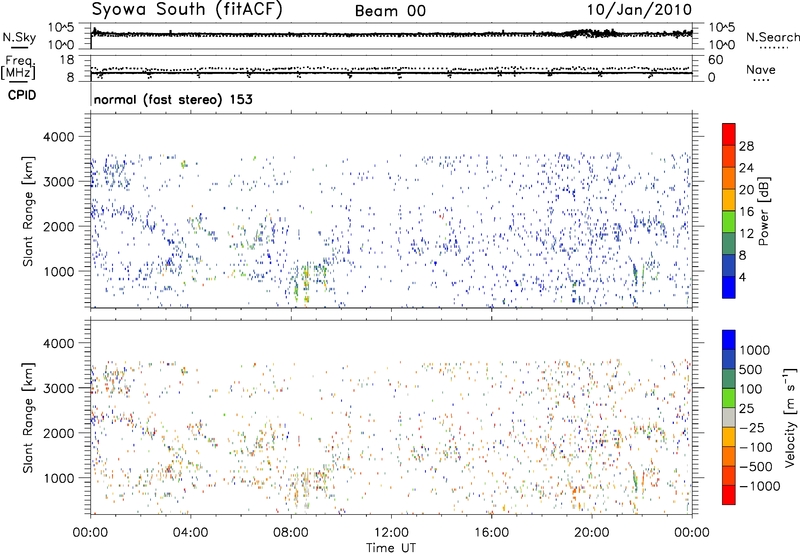The image size is (800, 554).
Task: Click the "60" tick on Nave axis
Action: click(x=715, y=60)
